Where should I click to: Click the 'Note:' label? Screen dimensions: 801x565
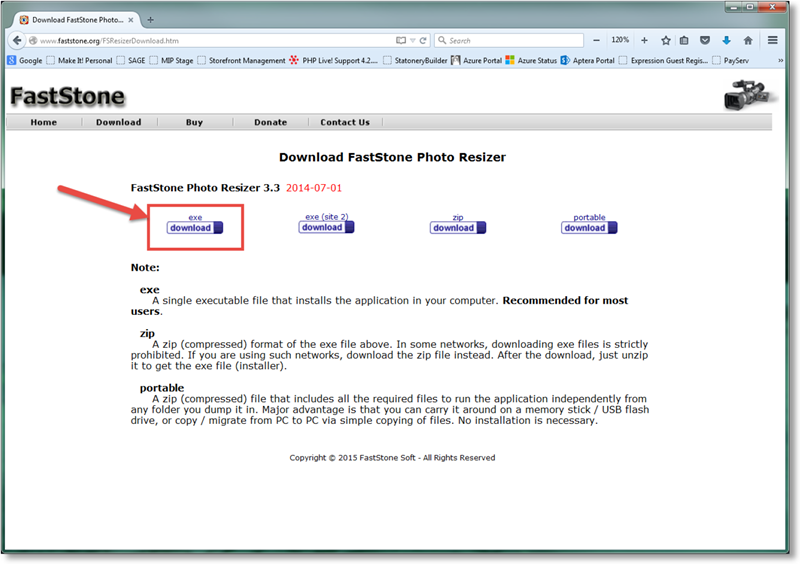coord(145,268)
